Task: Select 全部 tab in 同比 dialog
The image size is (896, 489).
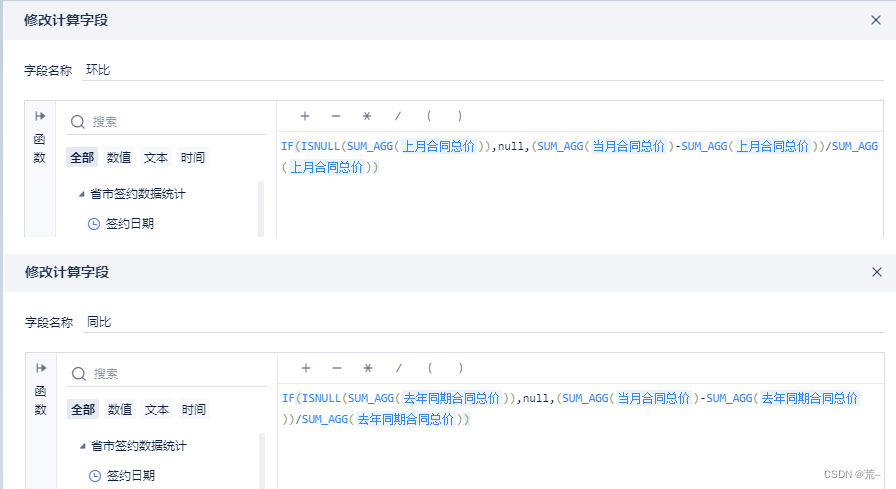Action: tap(83, 409)
